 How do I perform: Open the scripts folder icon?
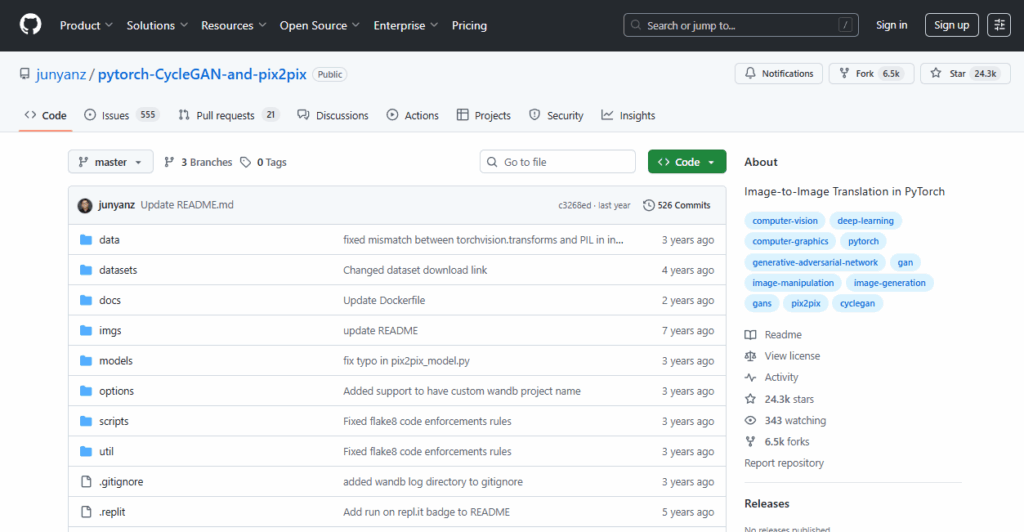click(x=86, y=421)
